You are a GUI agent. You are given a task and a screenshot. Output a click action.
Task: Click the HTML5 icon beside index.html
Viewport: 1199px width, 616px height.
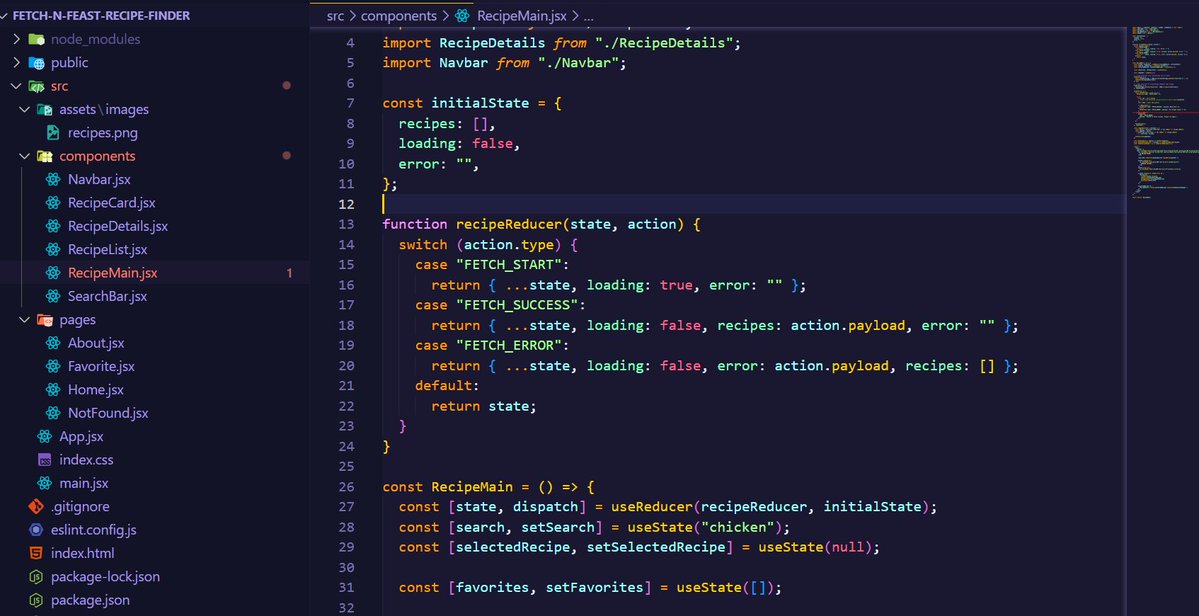pos(36,553)
